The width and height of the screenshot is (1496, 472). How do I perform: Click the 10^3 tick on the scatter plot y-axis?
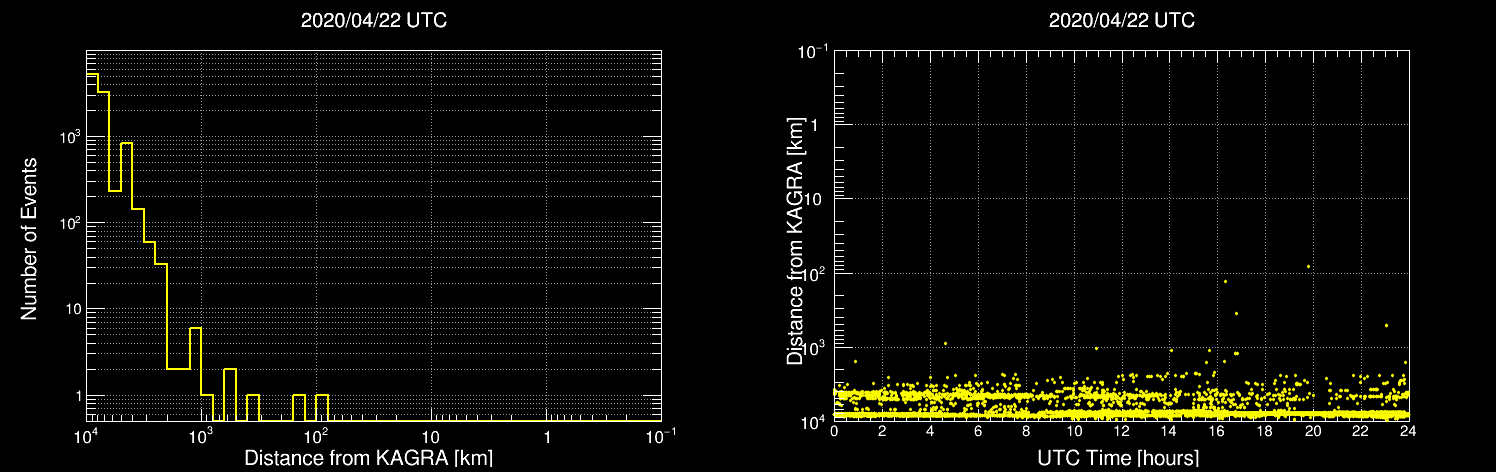pyautogui.click(x=815, y=347)
